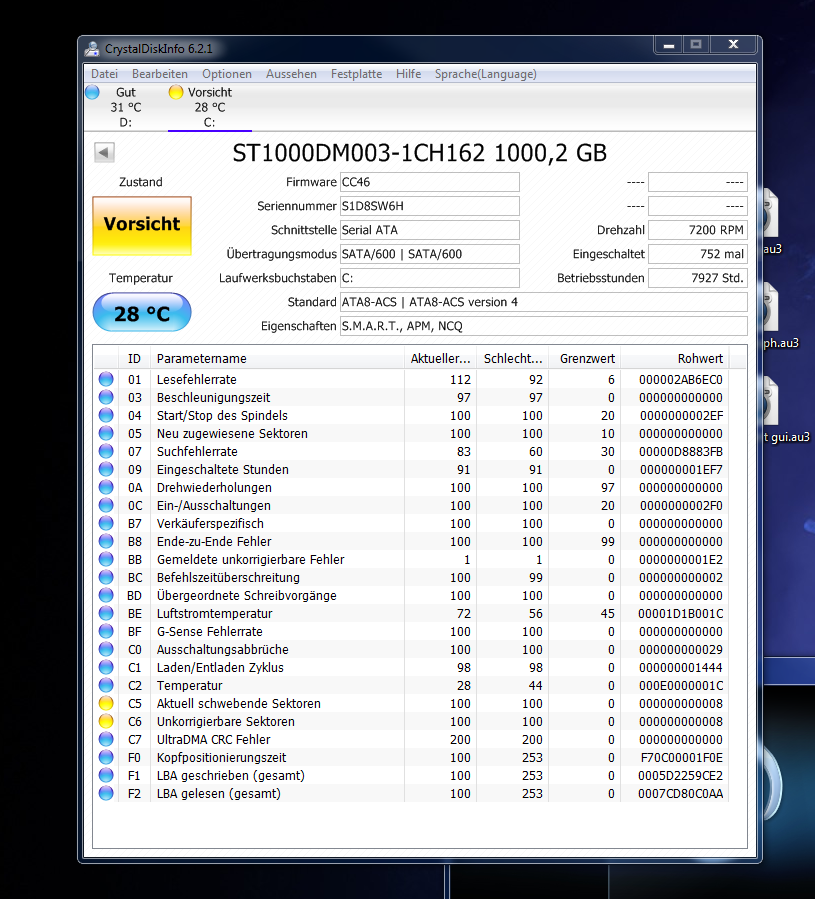The width and height of the screenshot is (815, 899).
Task: Click status orb for Befehlszeitüberschreitung
Action: [106, 577]
